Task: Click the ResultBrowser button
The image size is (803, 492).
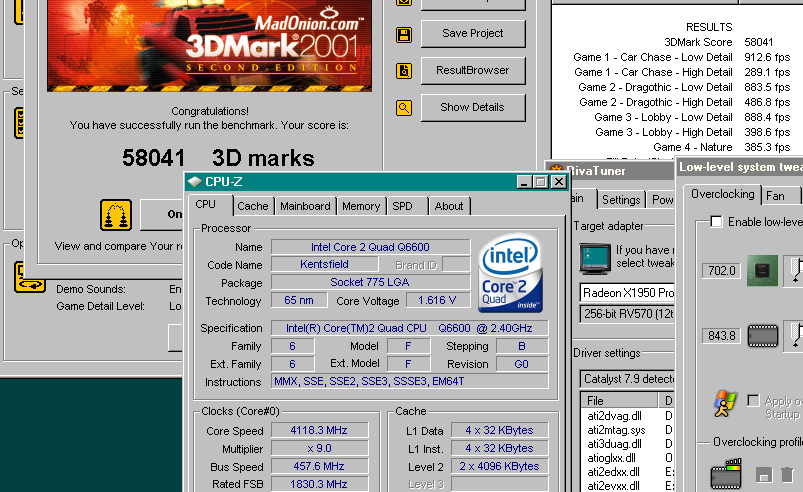Action: point(473,71)
